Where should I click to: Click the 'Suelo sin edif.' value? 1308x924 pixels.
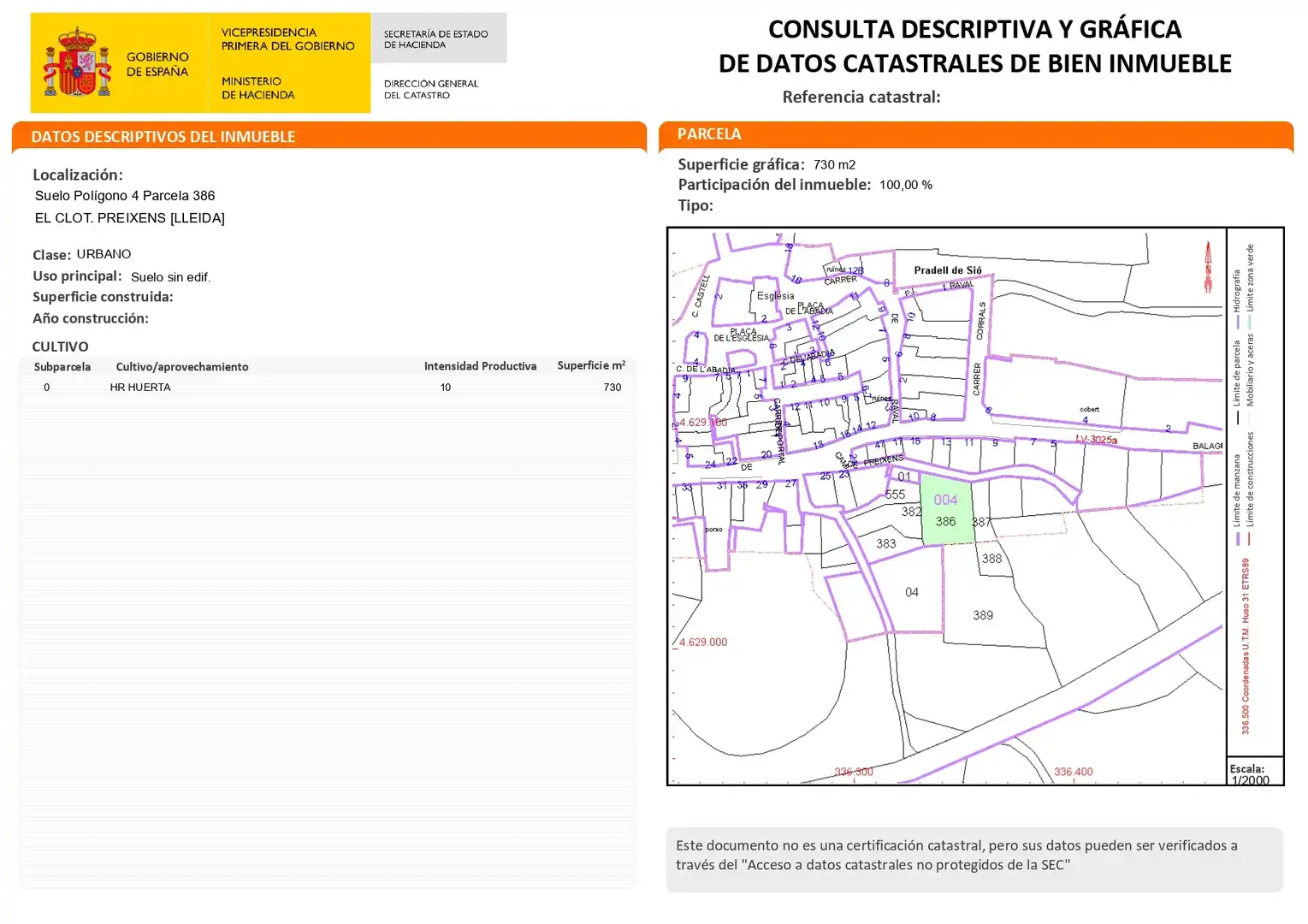[x=170, y=277]
